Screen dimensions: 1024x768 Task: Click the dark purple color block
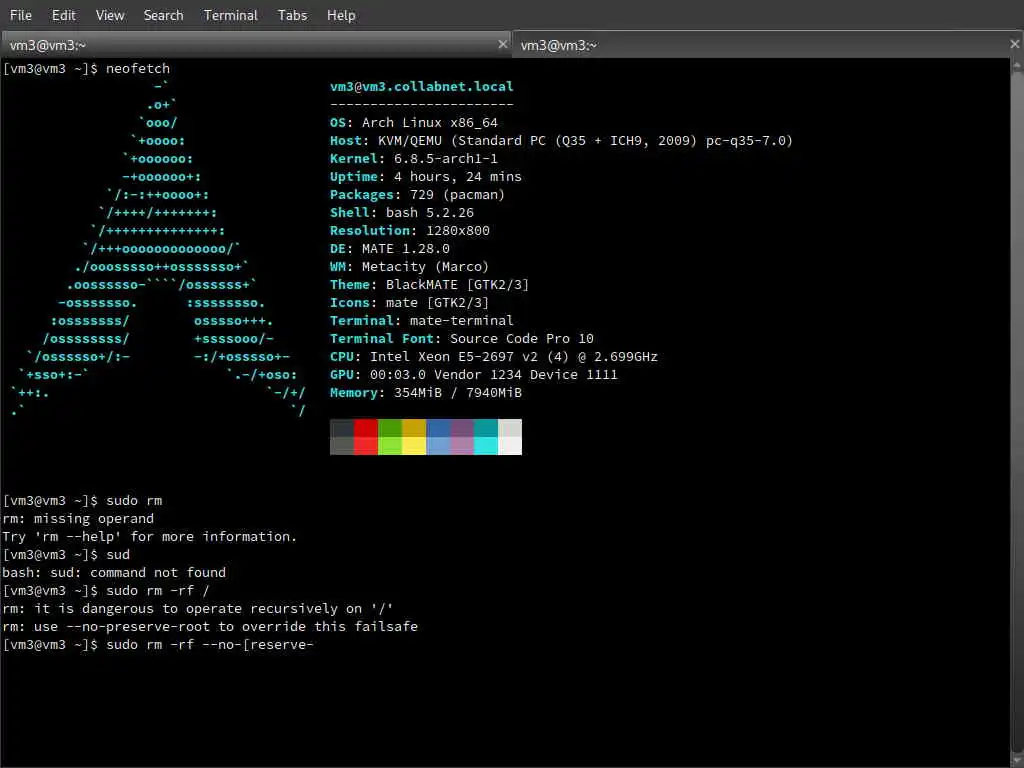tap(462, 428)
